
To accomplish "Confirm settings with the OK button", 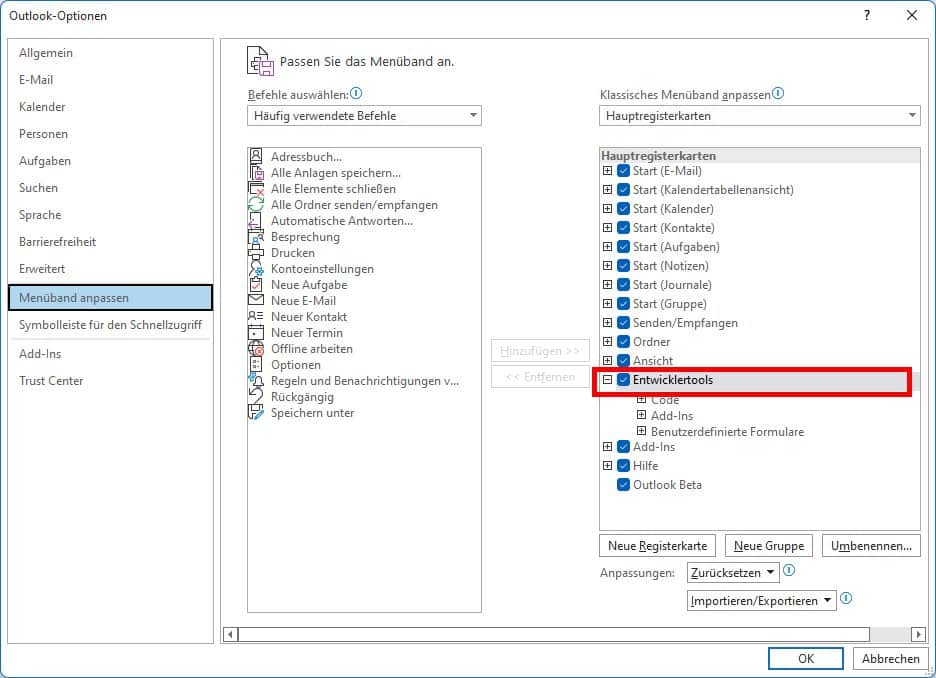I will coord(805,659).
